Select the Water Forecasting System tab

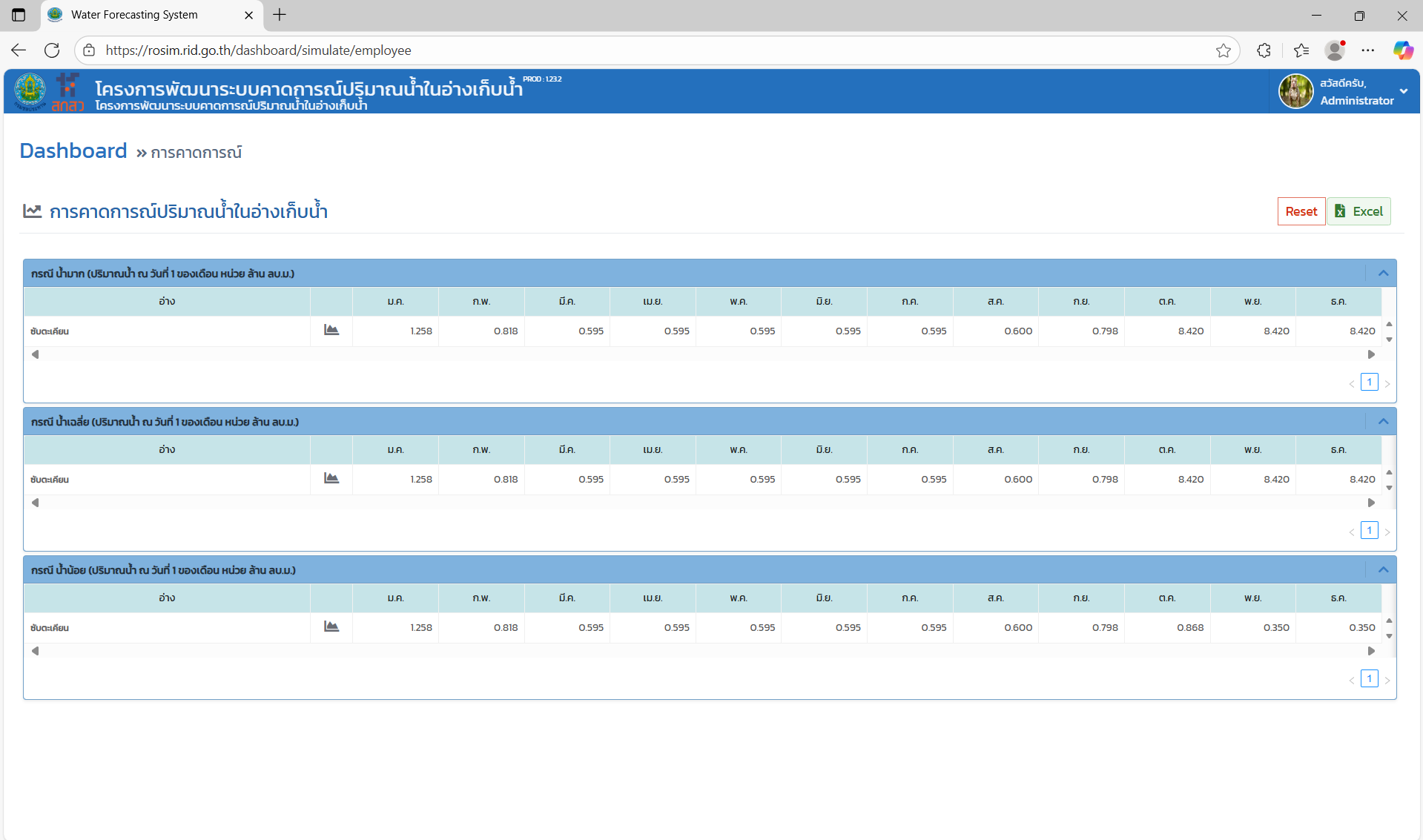pos(134,15)
